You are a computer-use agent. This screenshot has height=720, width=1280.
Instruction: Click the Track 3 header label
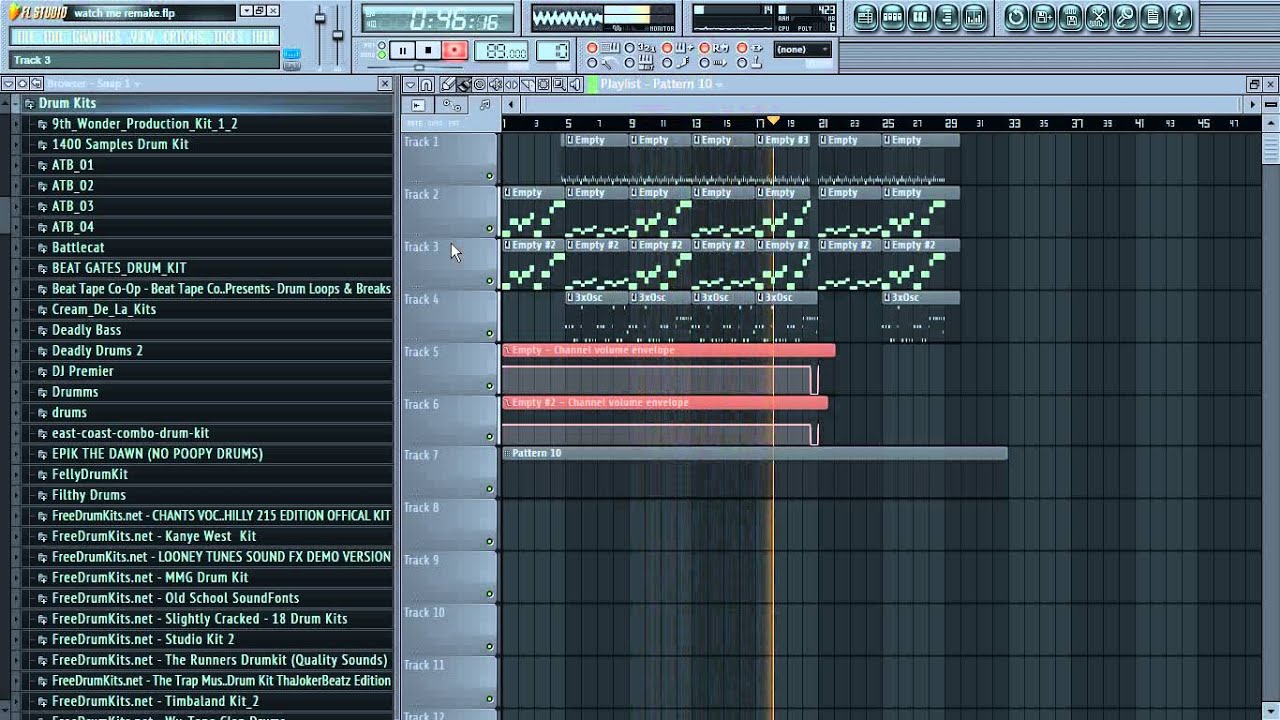tap(421, 247)
